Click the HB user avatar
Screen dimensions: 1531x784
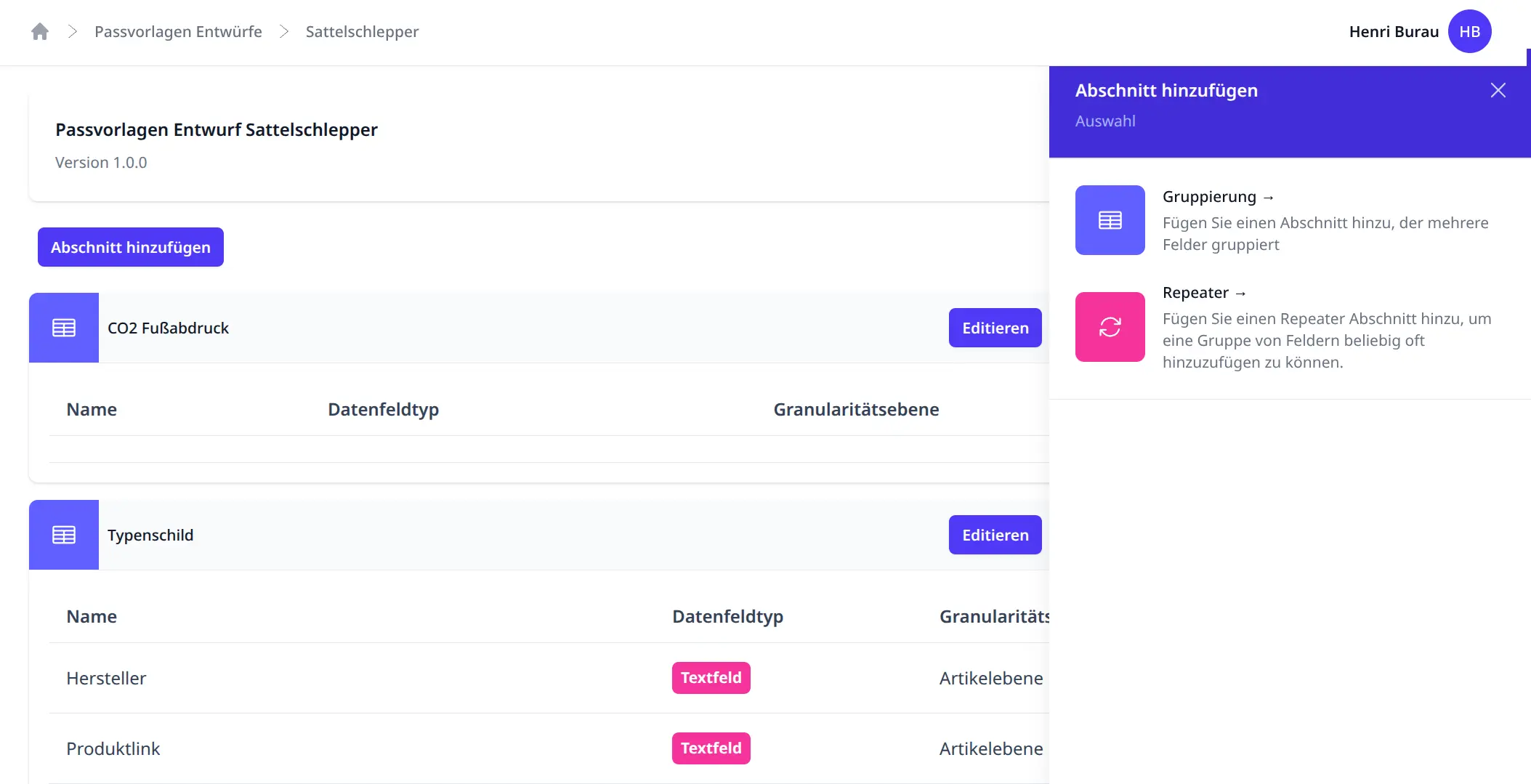point(1469,32)
